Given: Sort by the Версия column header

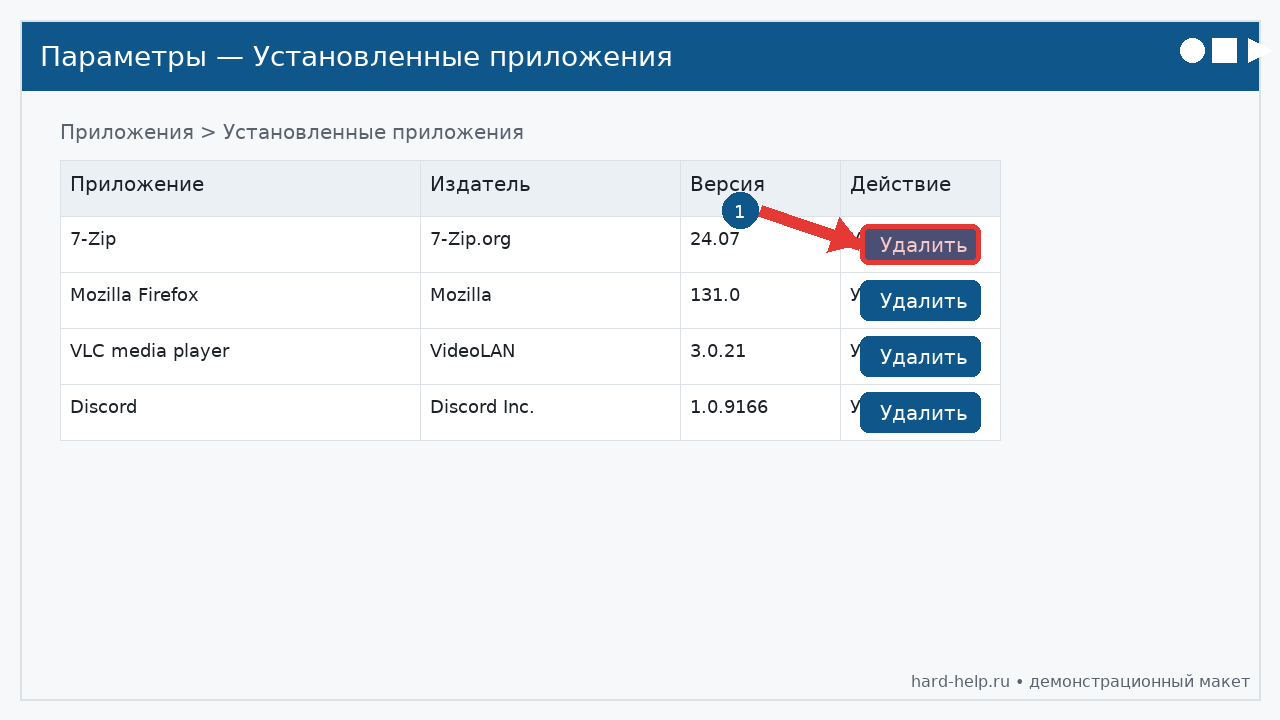Looking at the screenshot, I should (727, 184).
